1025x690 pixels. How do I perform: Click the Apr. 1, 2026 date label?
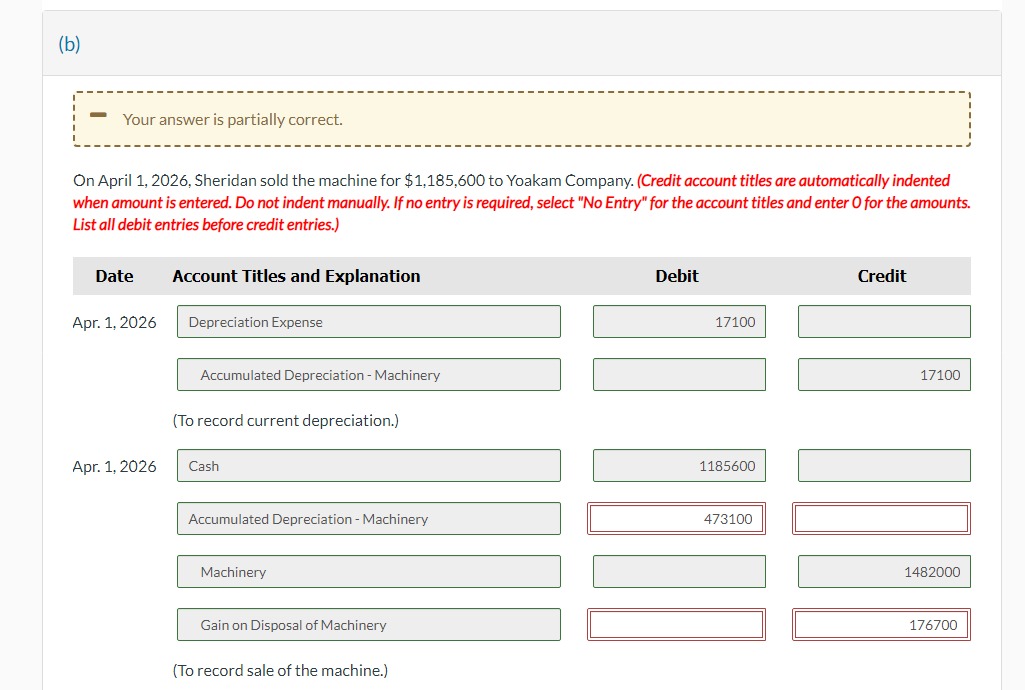(x=113, y=322)
